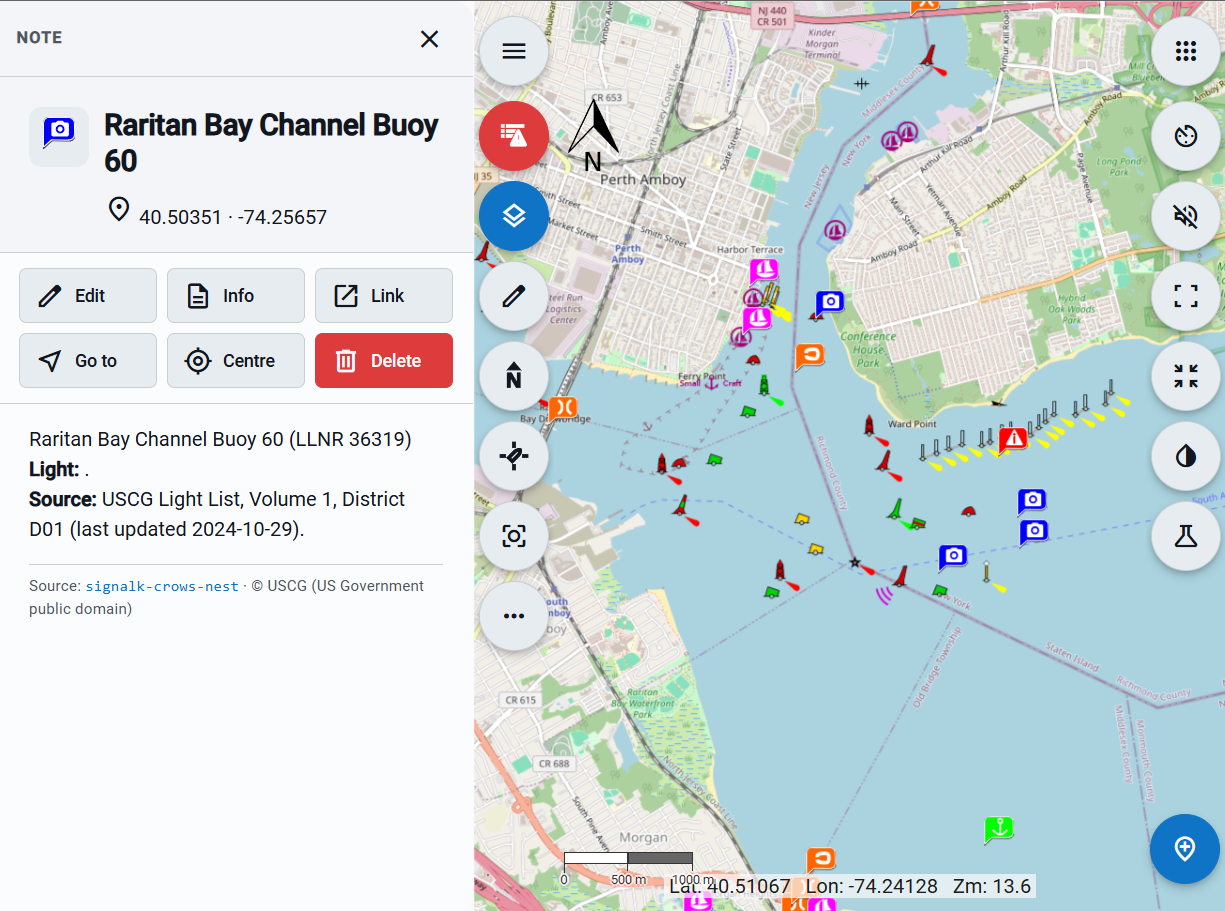
Task: Click the Lat Lon Zm status readout
Action: [x=851, y=886]
